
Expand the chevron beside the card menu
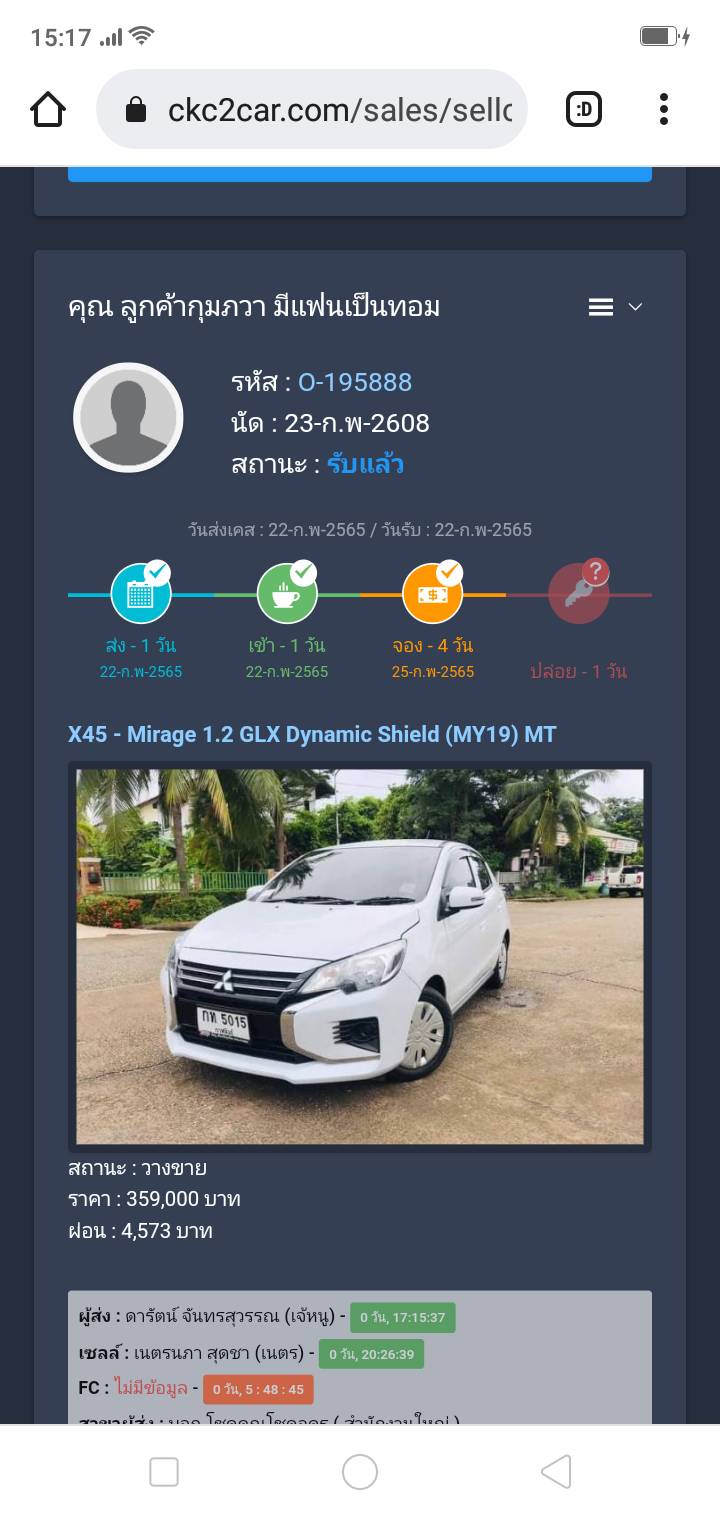pos(635,307)
